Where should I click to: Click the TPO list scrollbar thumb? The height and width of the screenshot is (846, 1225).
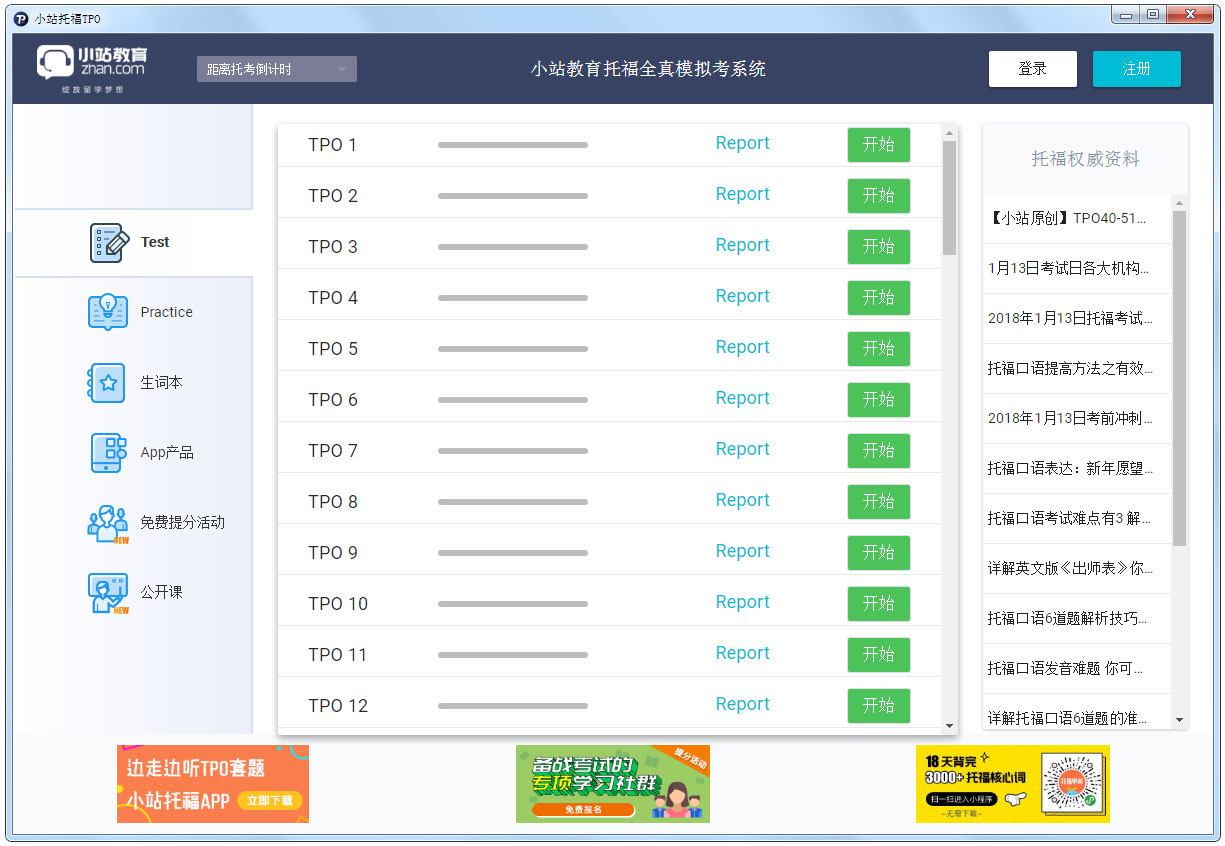click(950, 198)
